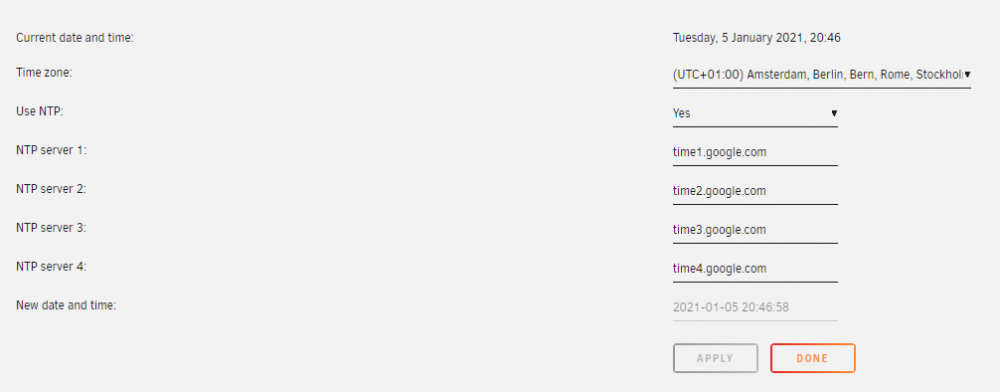Click the New date and time field

[755, 308]
